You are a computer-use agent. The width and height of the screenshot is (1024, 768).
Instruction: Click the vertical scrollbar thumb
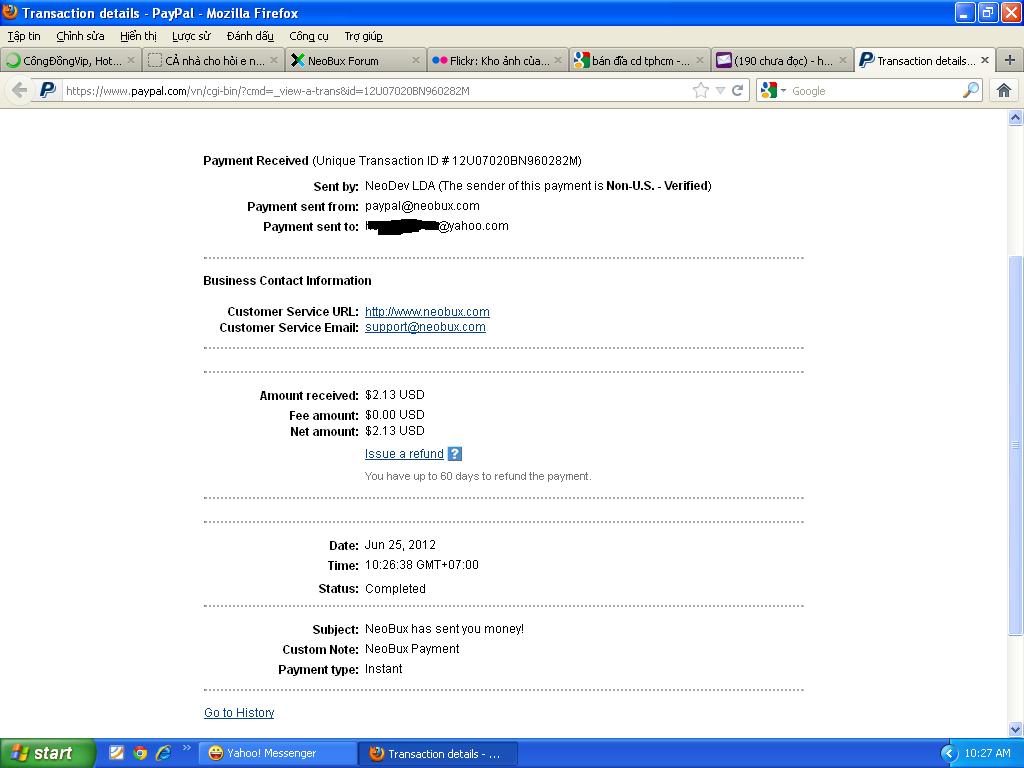click(x=1015, y=445)
